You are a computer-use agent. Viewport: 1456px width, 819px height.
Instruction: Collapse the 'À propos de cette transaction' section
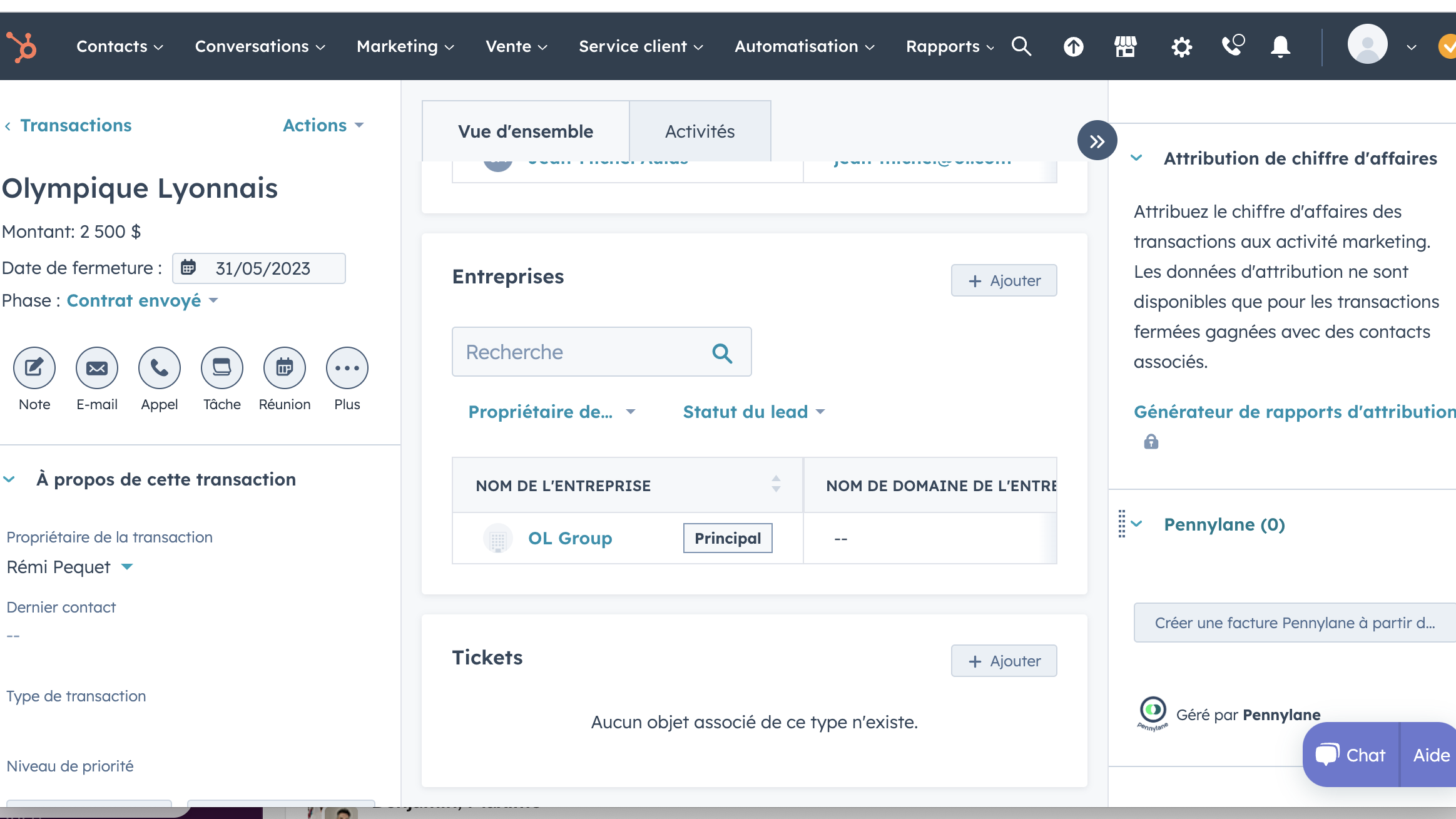click(x=9, y=479)
